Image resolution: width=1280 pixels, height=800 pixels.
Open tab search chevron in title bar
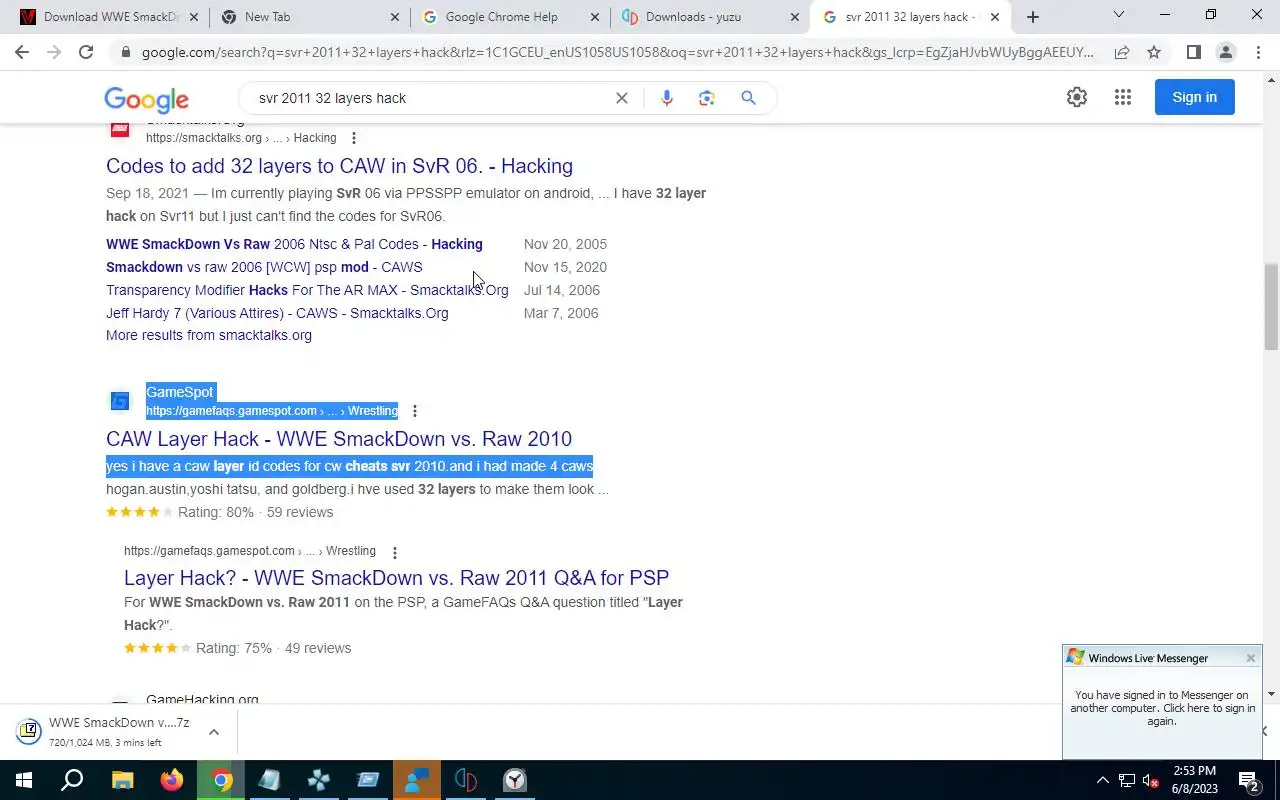1119,15
